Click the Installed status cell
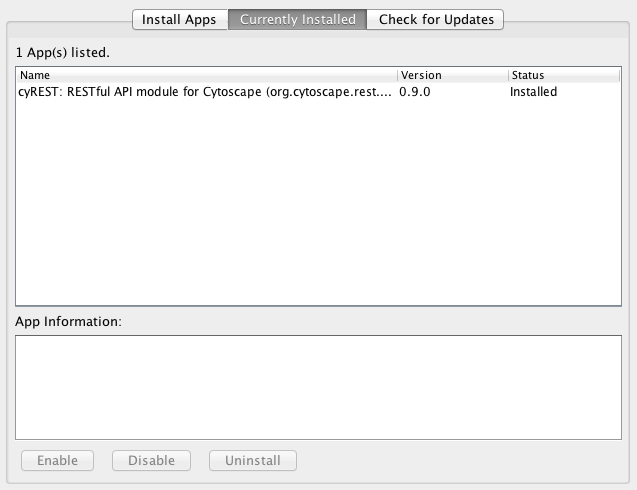Image resolution: width=637 pixels, height=490 pixels. click(533, 92)
